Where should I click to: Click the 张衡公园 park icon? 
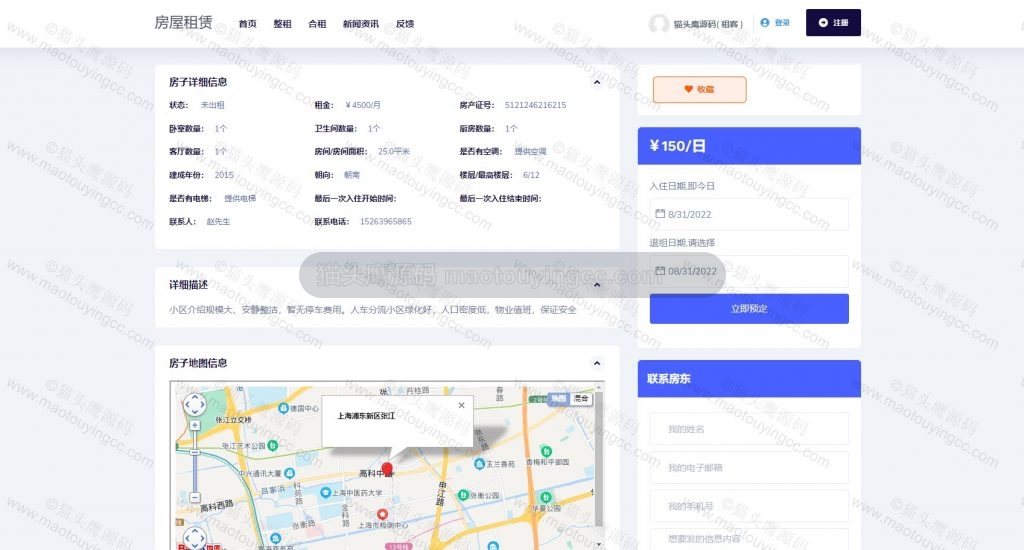point(463,495)
